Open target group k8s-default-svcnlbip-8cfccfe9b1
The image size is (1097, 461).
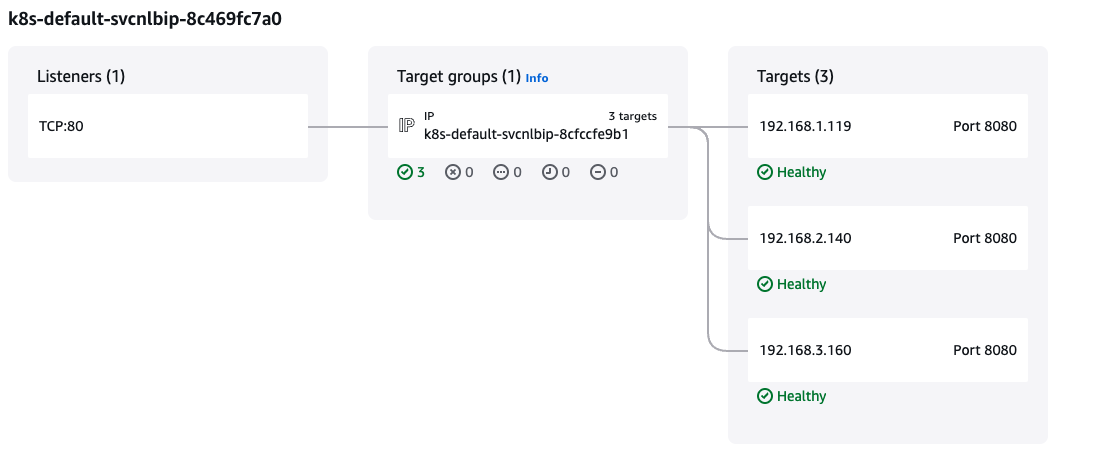[x=526, y=133]
